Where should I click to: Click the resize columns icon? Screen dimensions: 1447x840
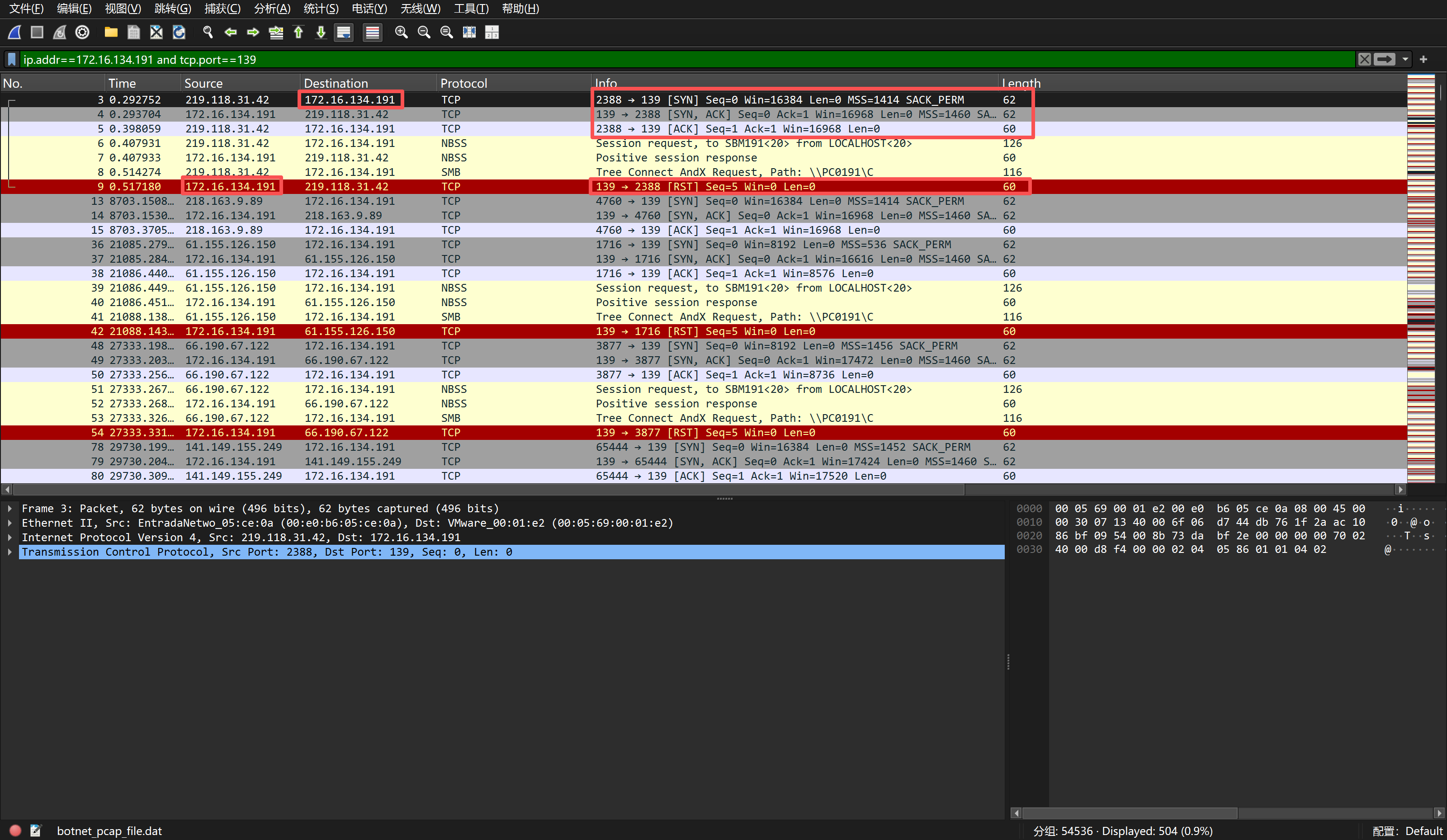coord(469,33)
